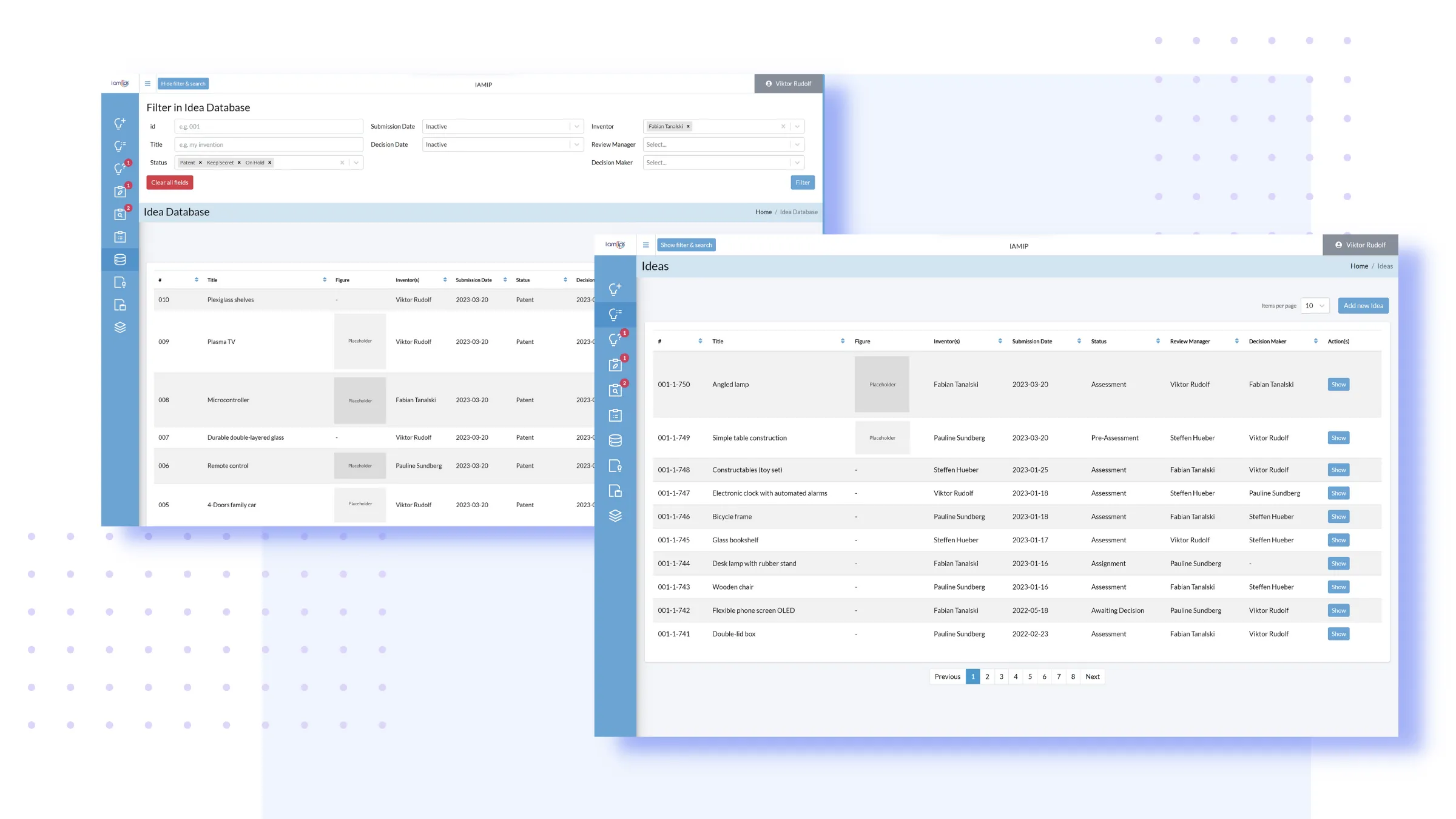Click the database icon in the left sidebar

(120, 260)
